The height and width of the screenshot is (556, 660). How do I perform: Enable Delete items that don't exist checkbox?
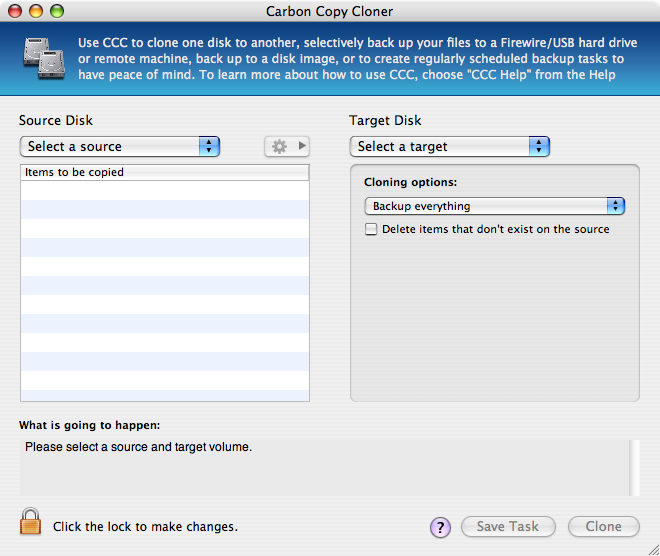tap(372, 229)
